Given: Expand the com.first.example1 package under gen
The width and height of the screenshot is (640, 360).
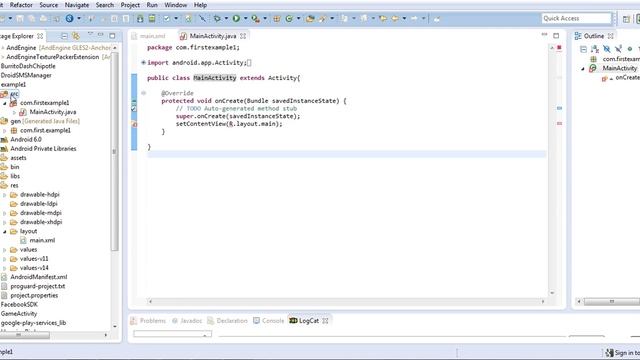Looking at the screenshot, I should (x=4, y=131).
